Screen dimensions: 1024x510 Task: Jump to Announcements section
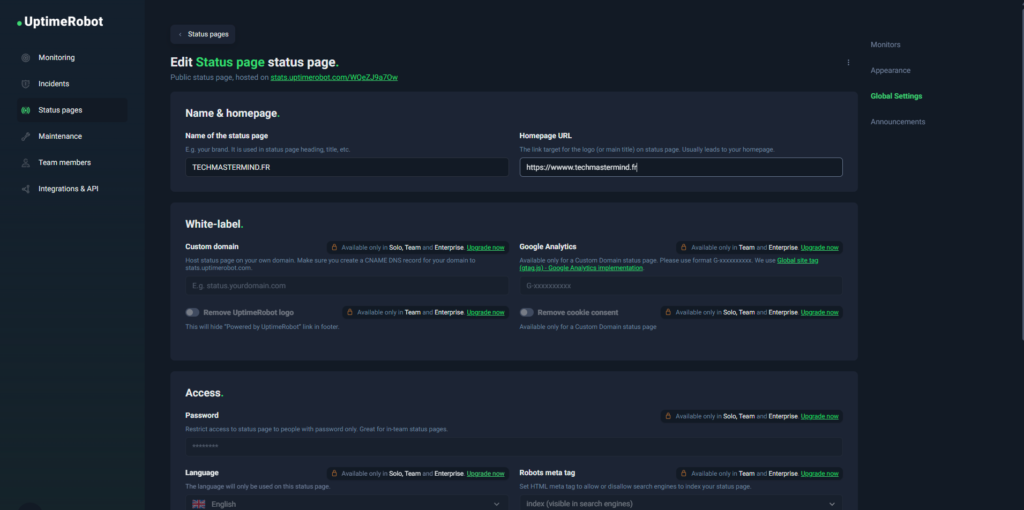(898, 122)
